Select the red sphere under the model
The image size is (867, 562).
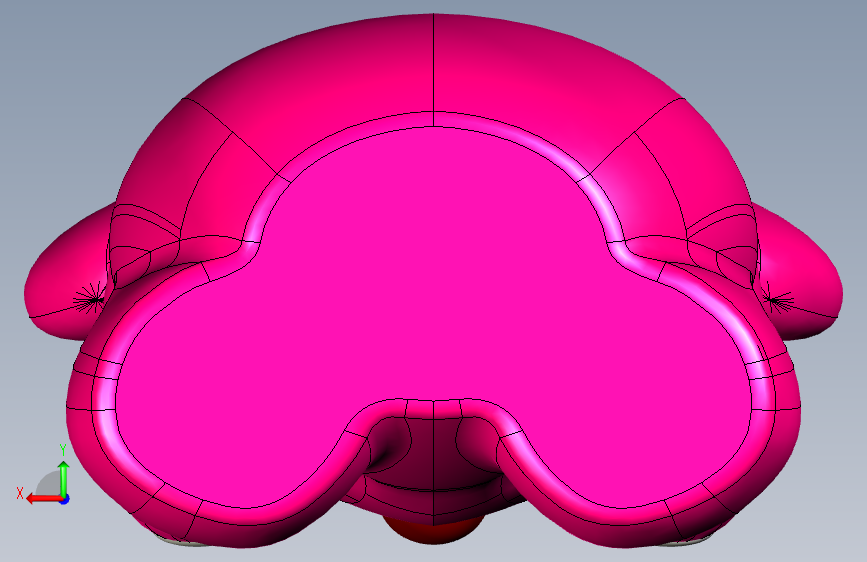pos(434,530)
